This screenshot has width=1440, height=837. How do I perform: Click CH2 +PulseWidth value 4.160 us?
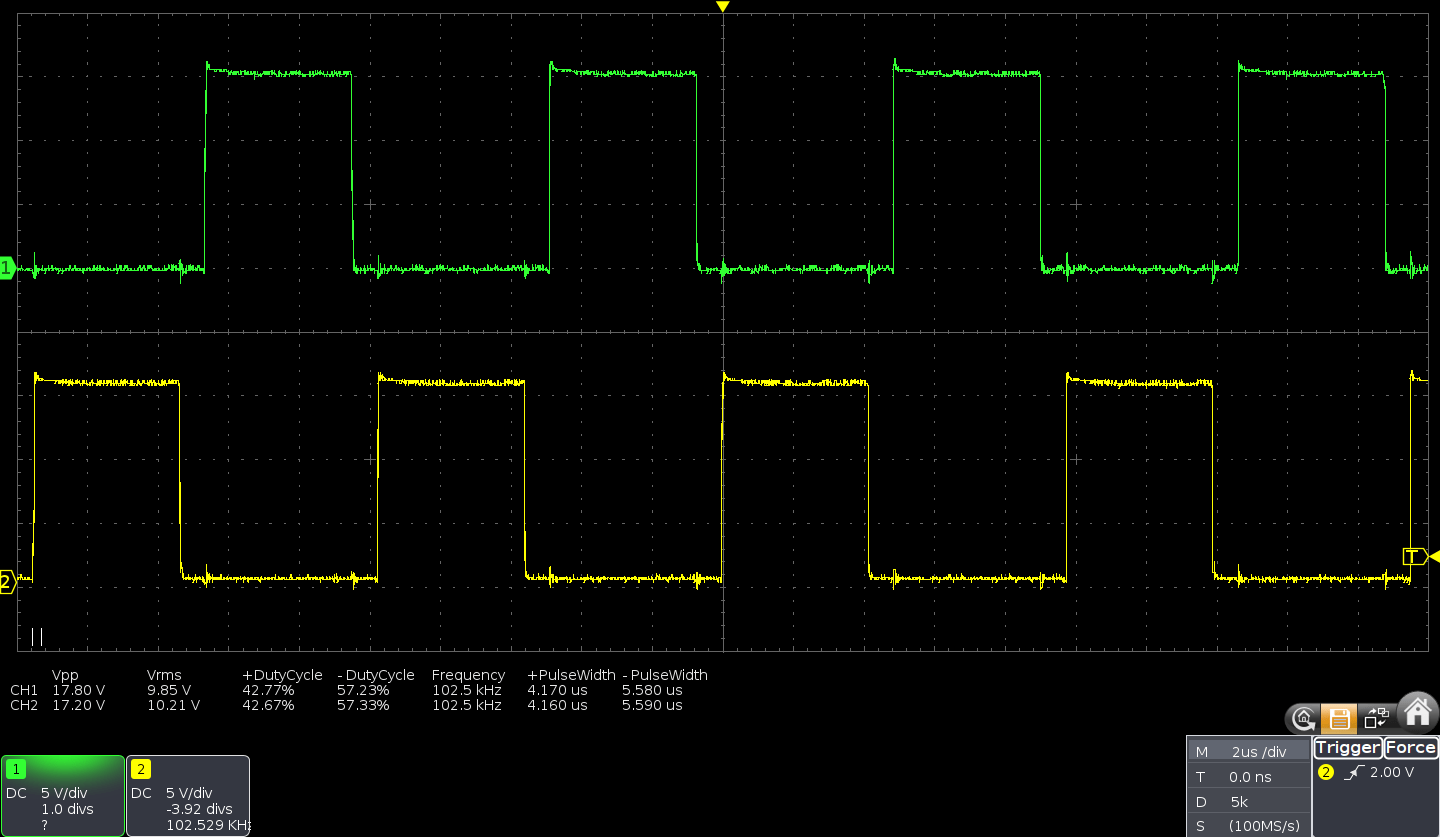(x=557, y=705)
